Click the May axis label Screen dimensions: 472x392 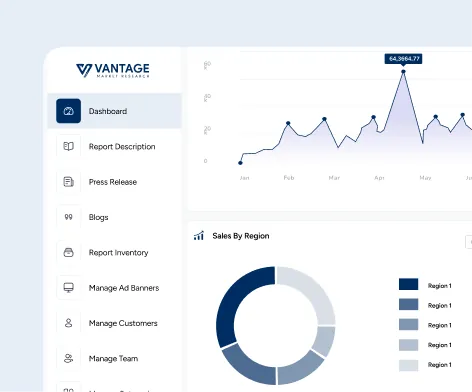pos(425,178)
